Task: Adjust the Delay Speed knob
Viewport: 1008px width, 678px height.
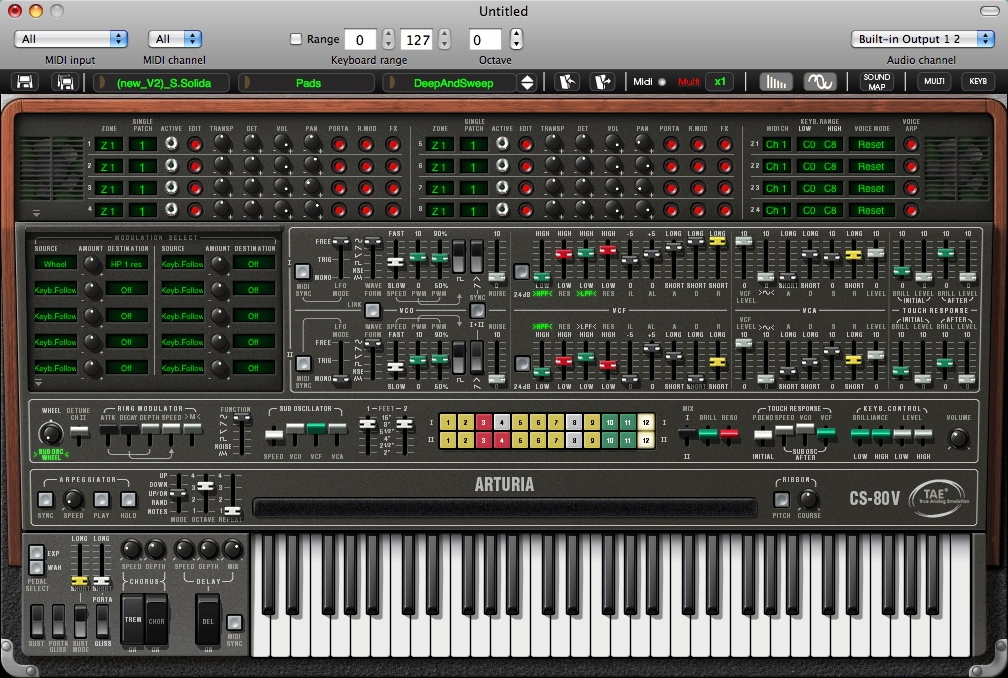Action: coord(184,549)
